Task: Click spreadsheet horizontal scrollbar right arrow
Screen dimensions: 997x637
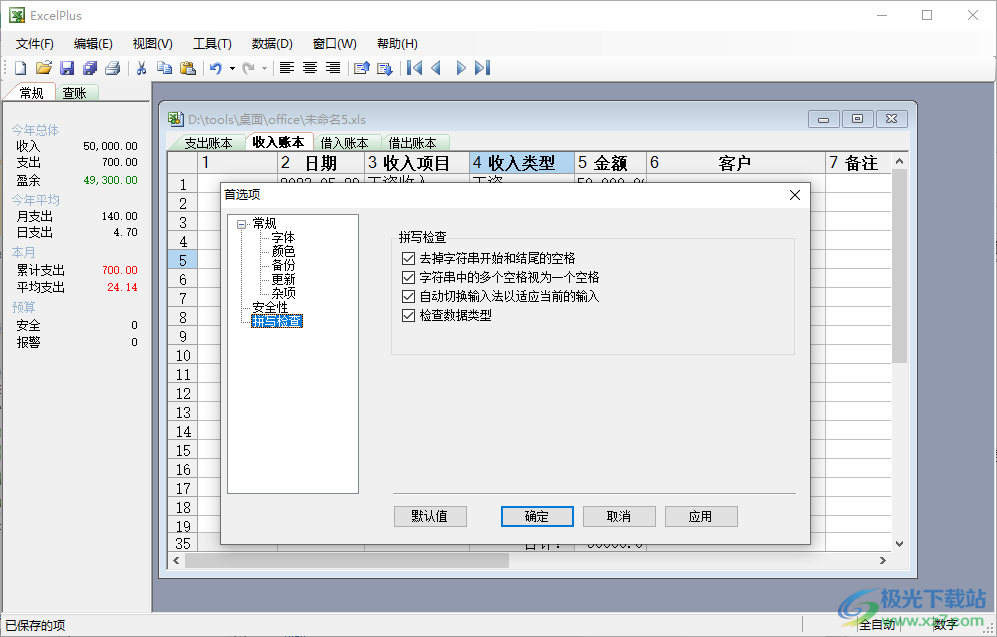Action: [883, 560]
